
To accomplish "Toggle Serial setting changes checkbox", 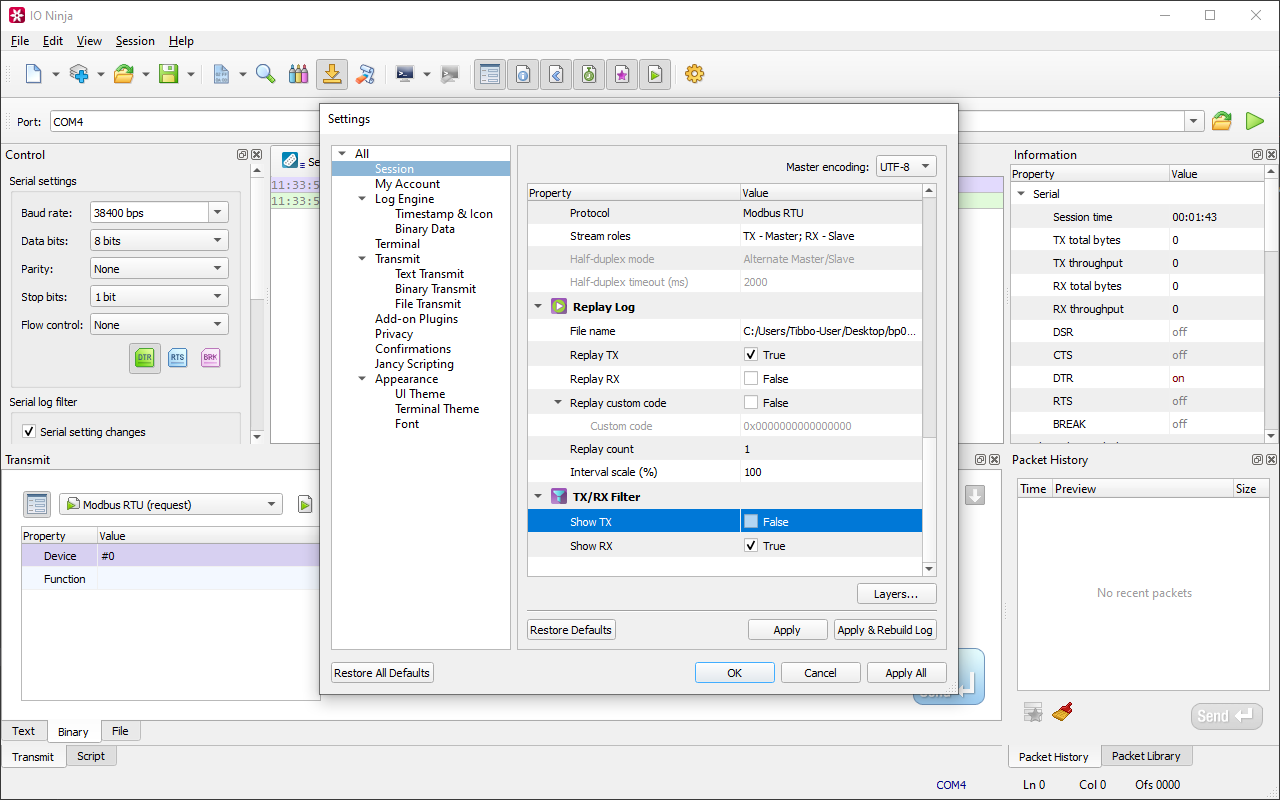I will (29, 432).
